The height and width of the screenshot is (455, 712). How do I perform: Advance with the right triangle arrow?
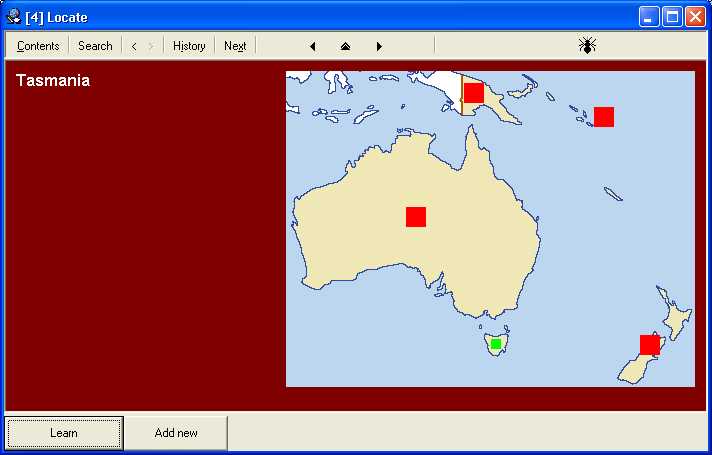pos(379,46)
